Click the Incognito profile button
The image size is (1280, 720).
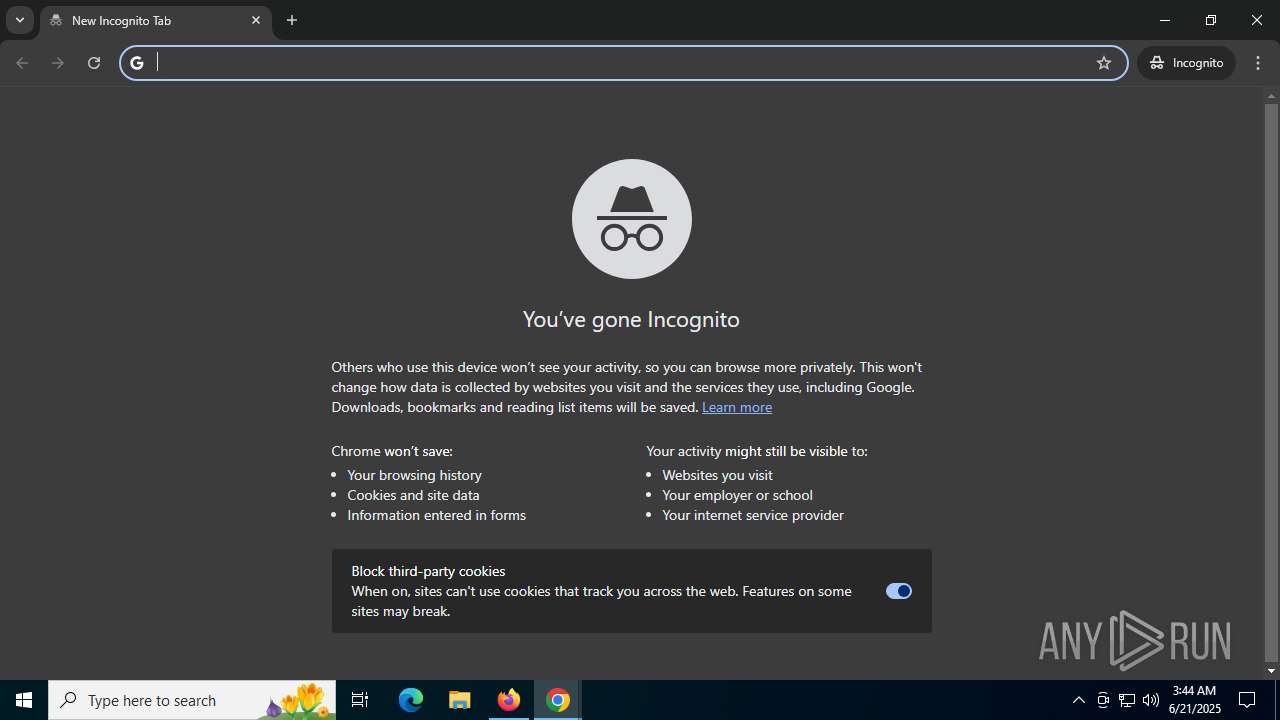click(1186, 63)
